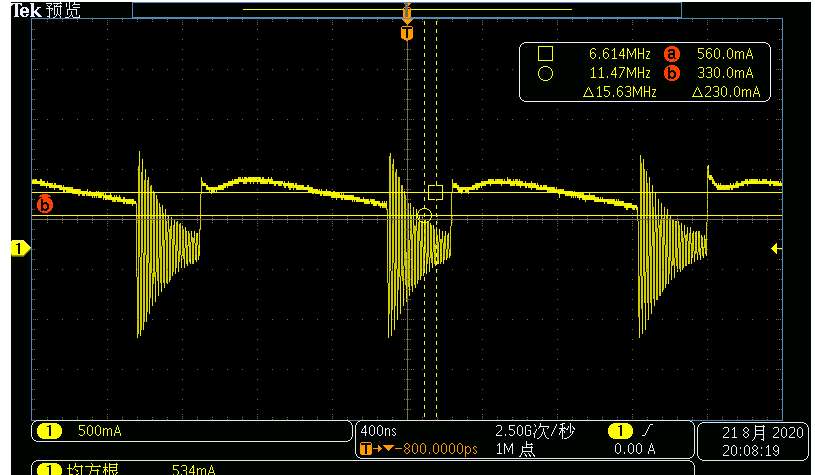Viewport: 815px width, 475px height.
Task: Click the date 21 8月 2020 readout
Action: click(x=763, y=432)
